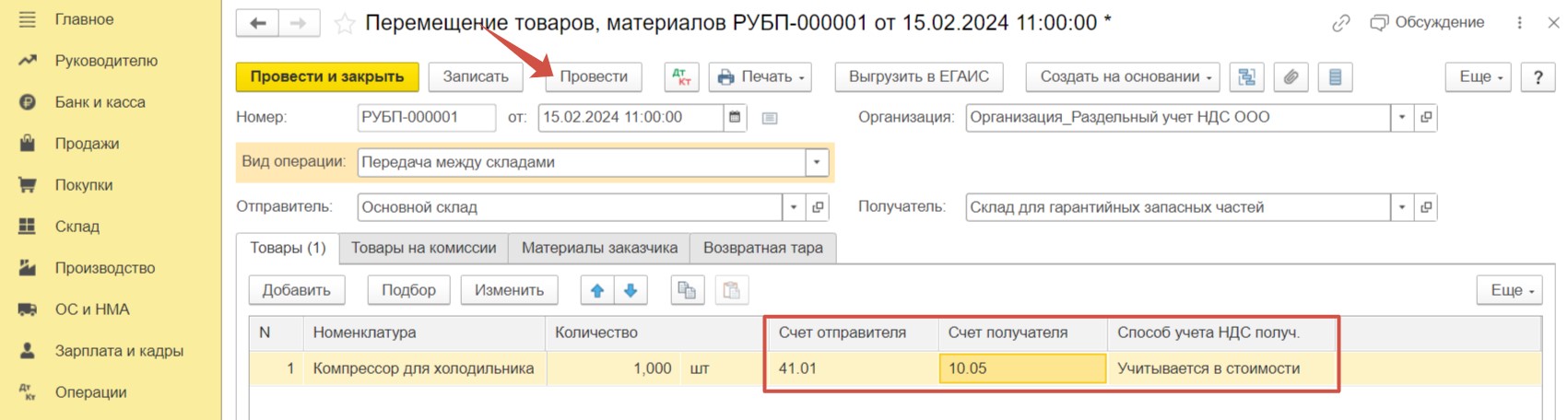The image size is (1568, 420).
Task: Click the paperclip attached files icon
Action: click(1291, 77)
